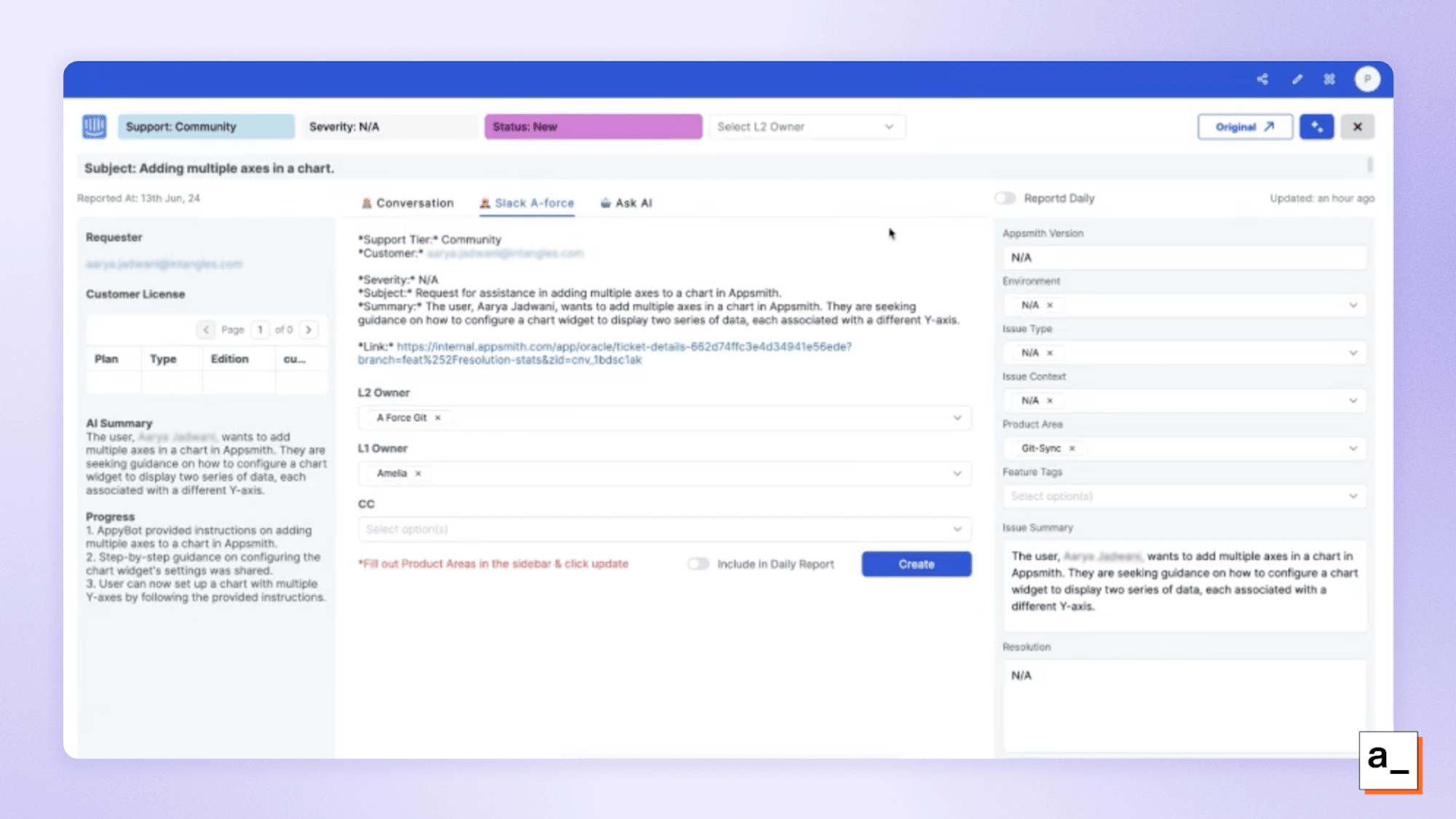This screenshot has width=1456, height=819.
Task: Click the share icon in the top bar
Action: [1263, 79]
